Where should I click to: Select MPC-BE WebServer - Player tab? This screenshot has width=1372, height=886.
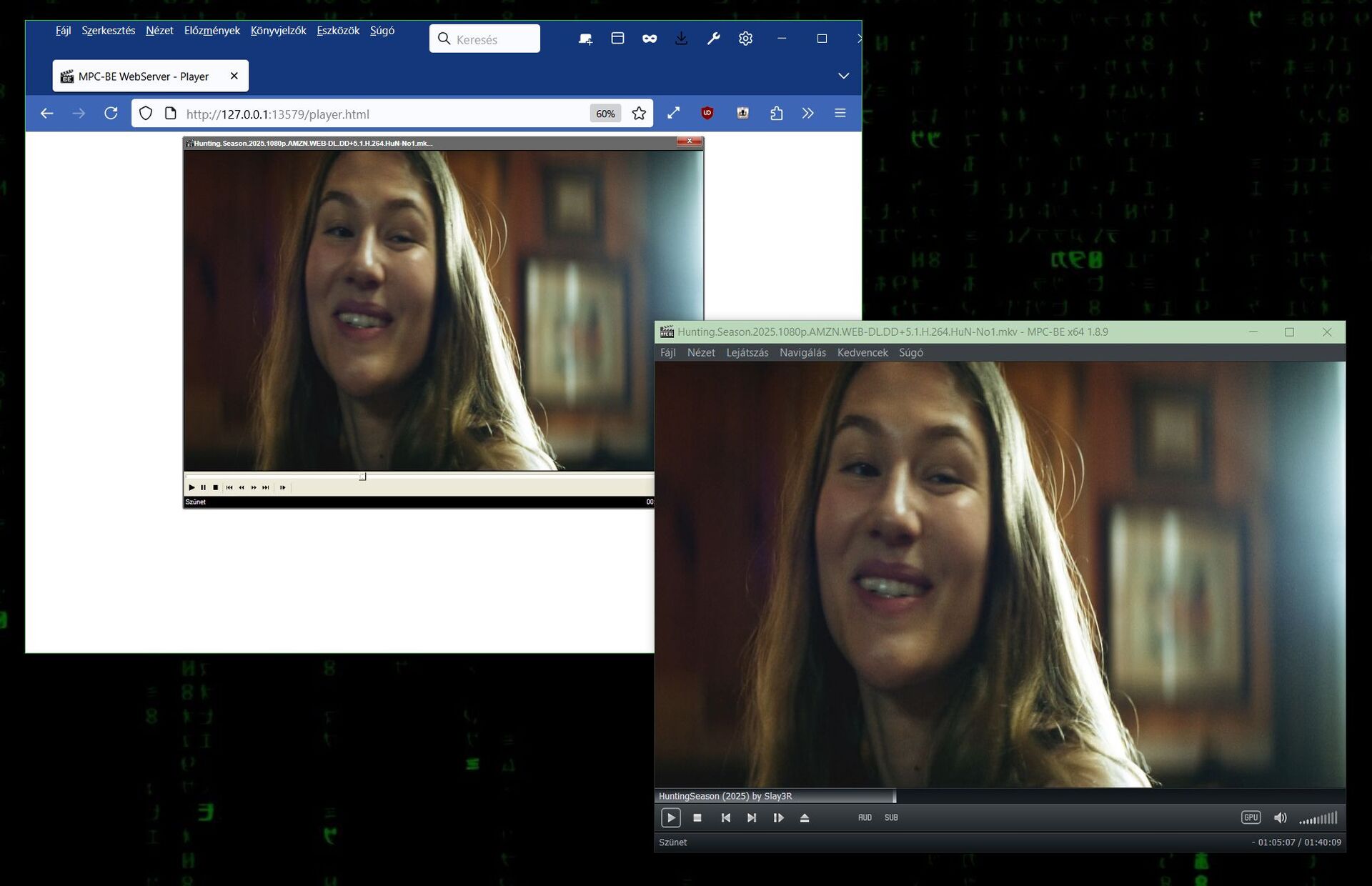pos(150,76)
